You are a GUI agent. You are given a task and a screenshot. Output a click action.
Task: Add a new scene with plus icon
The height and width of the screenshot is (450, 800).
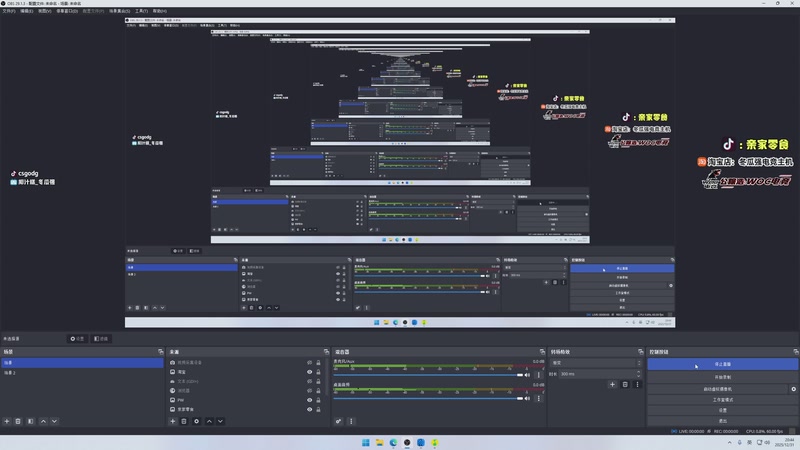[x=7, y=421]
